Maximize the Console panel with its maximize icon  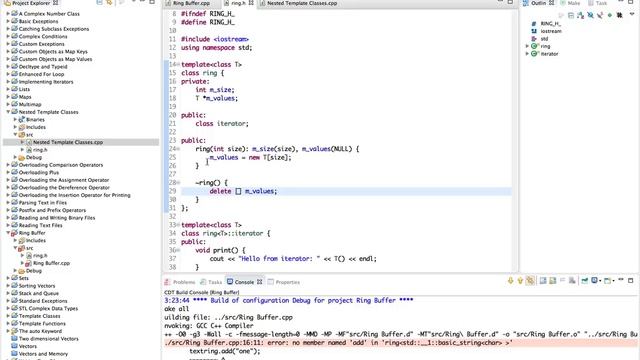(630, 280)
